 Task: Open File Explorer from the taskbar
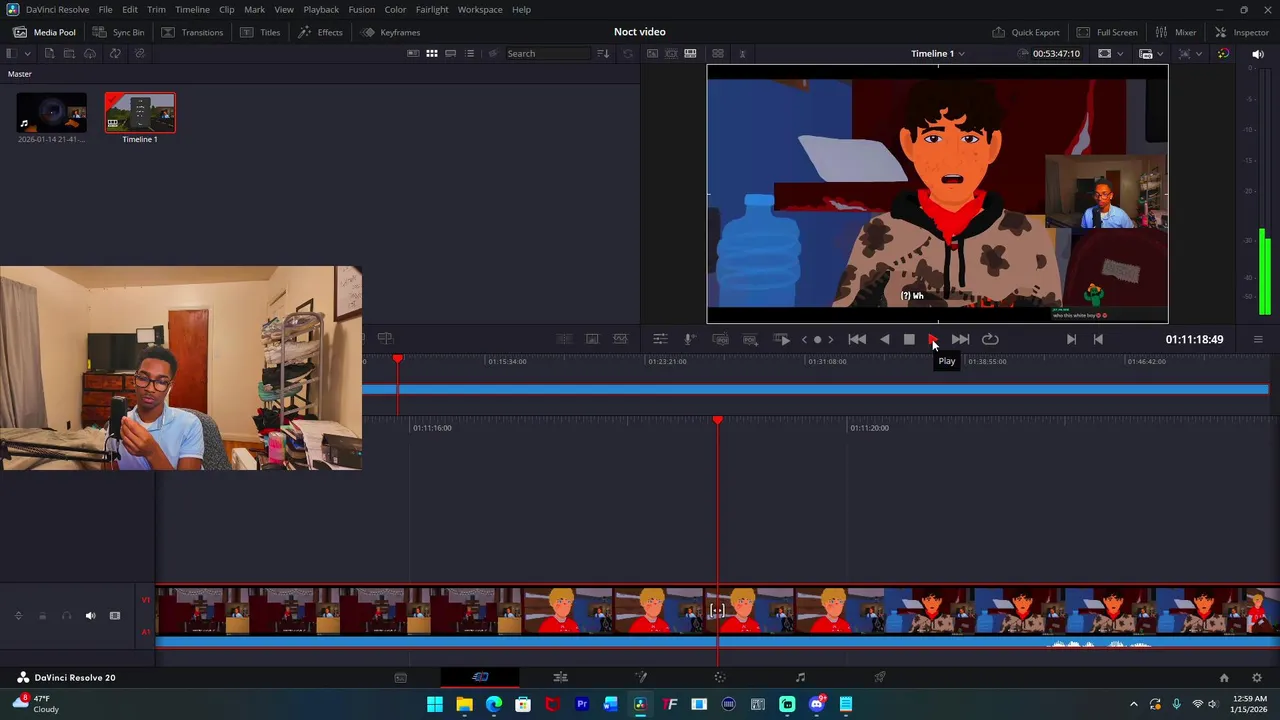[x=464, y=704]
